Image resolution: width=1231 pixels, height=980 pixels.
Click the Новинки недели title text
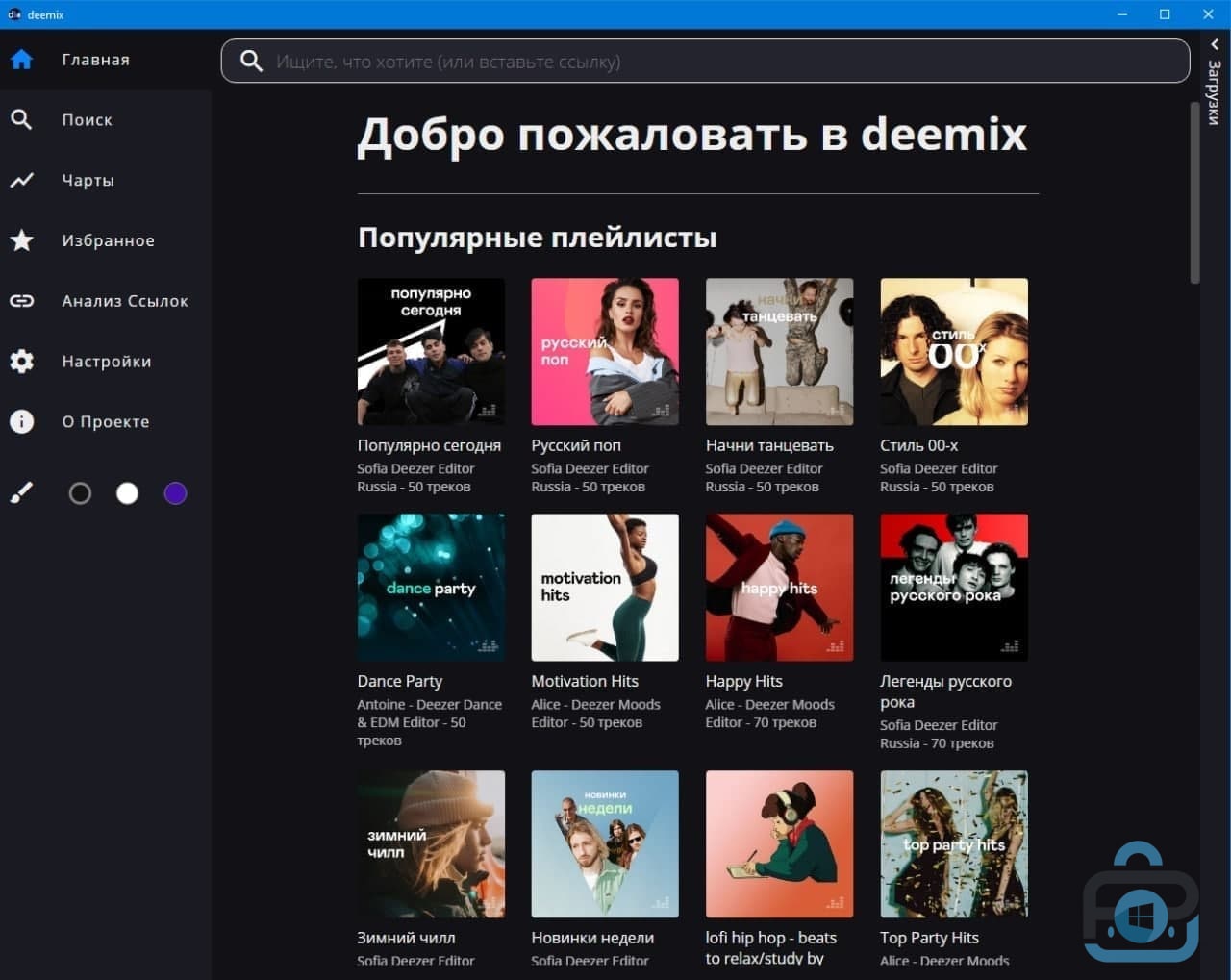pos(592,938)
